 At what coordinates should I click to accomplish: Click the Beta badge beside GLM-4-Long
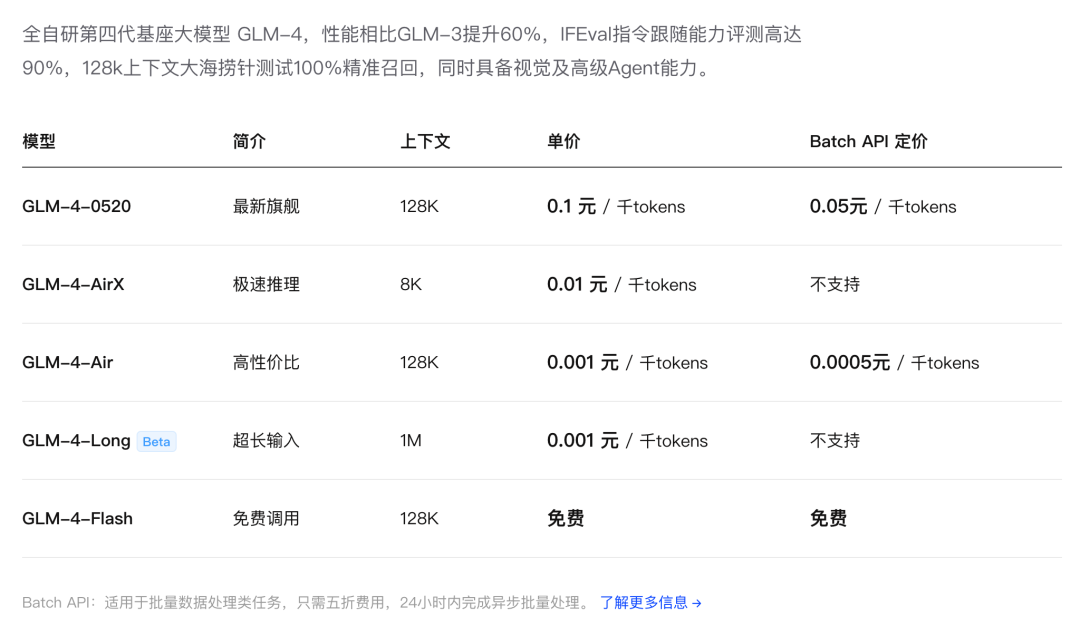(x=156, y=441)
